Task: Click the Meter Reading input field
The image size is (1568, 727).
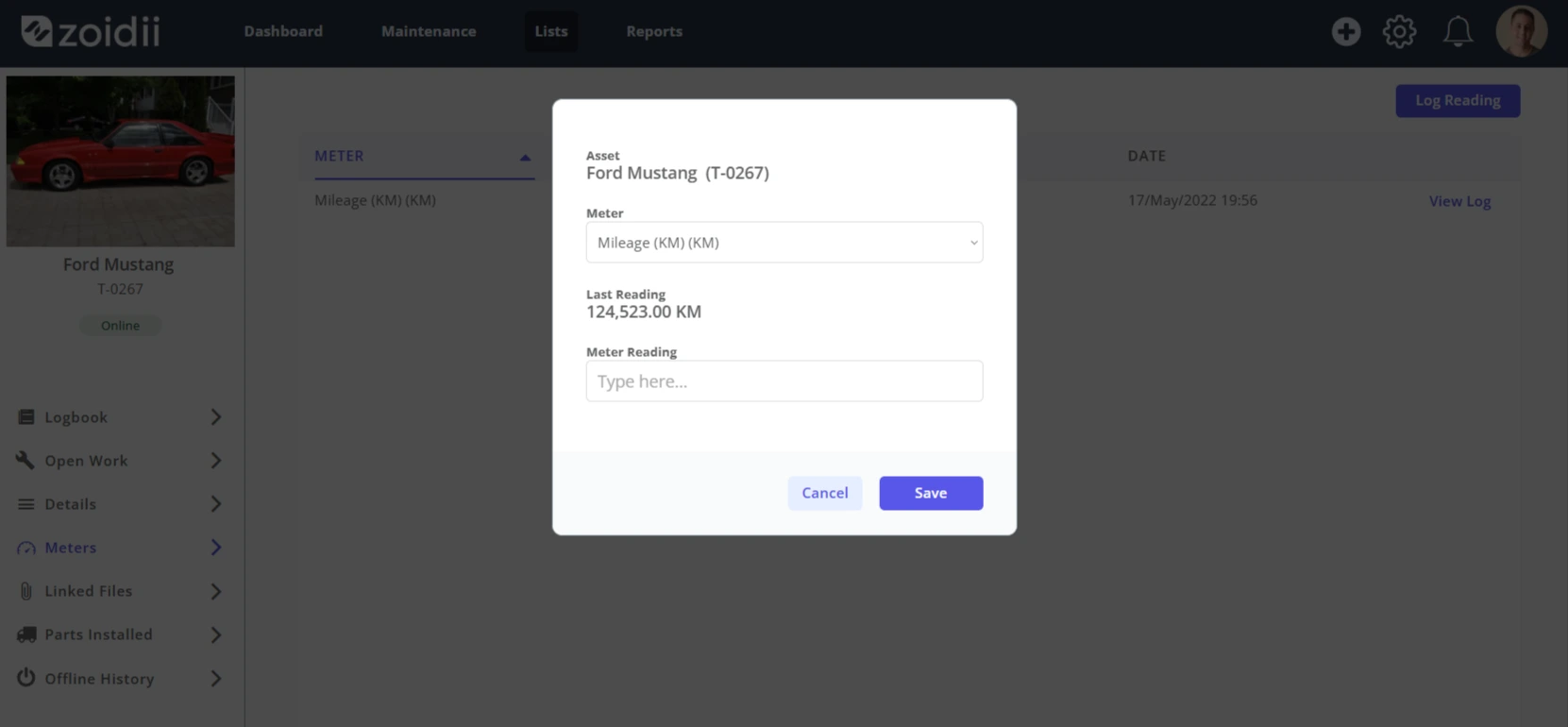Action: coord(784,381)
